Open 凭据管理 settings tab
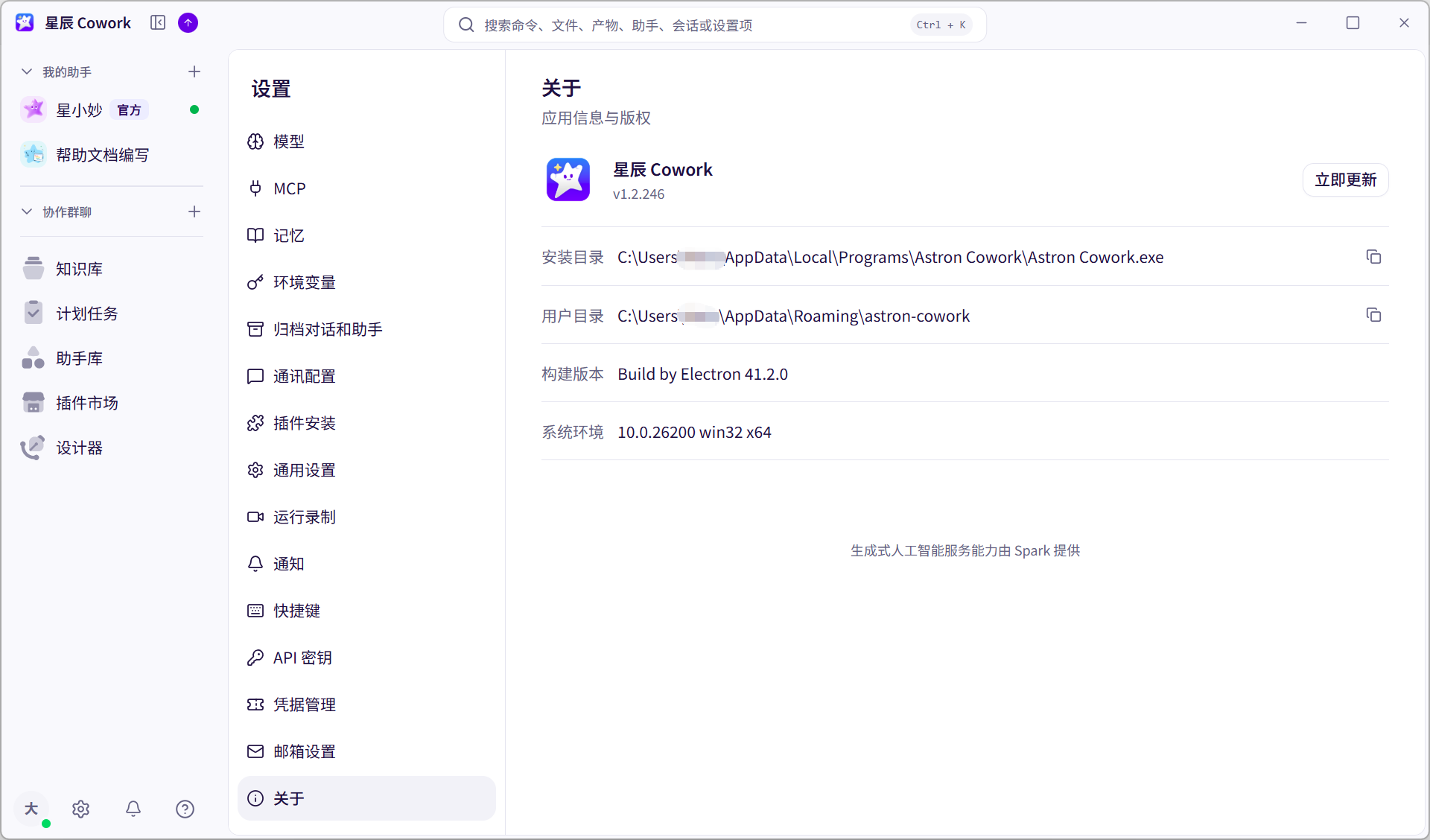 pos(366,704)
